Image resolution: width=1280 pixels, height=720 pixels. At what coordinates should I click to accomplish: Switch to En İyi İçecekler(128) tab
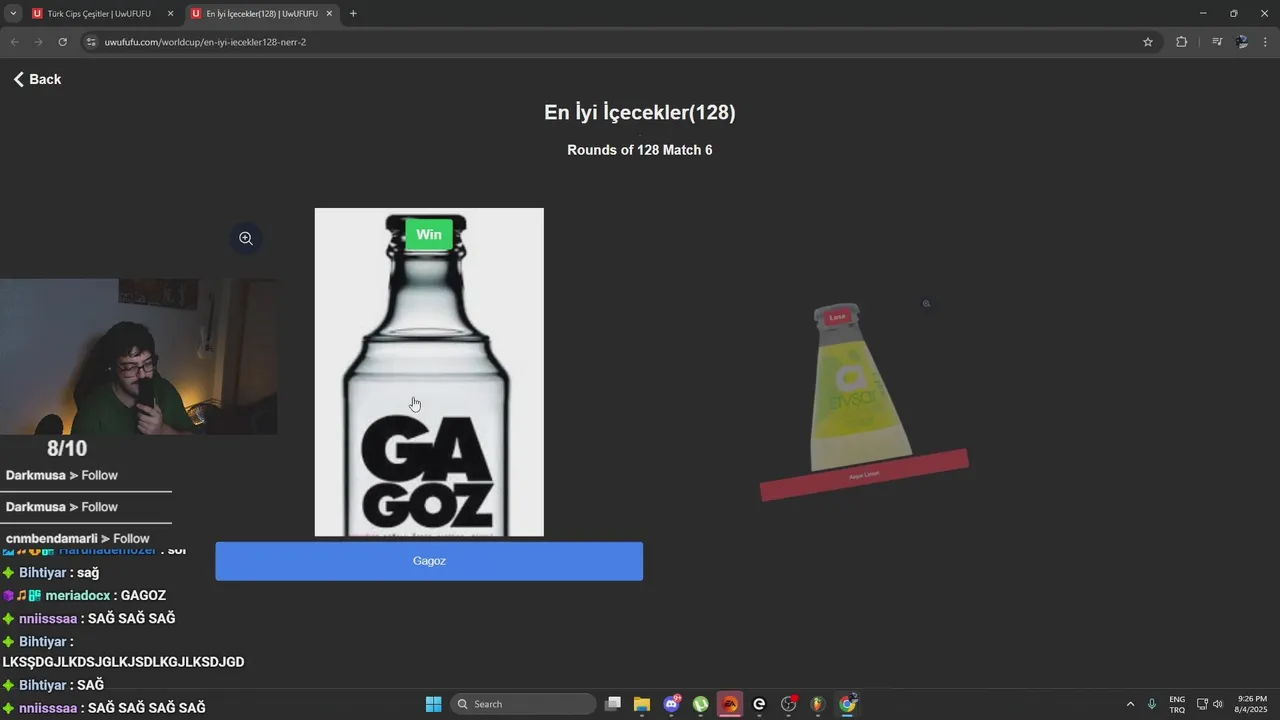pyautogui.click(x=261, y=14)
